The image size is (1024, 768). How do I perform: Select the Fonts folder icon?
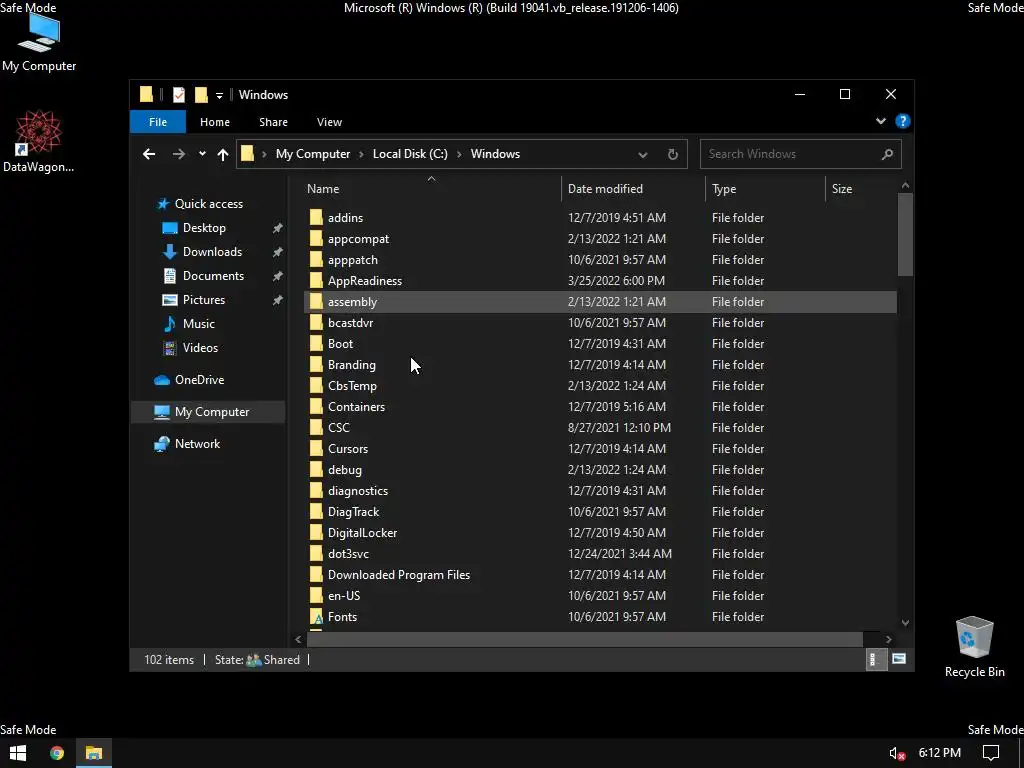pyautogui.click(x=316, y=616)
